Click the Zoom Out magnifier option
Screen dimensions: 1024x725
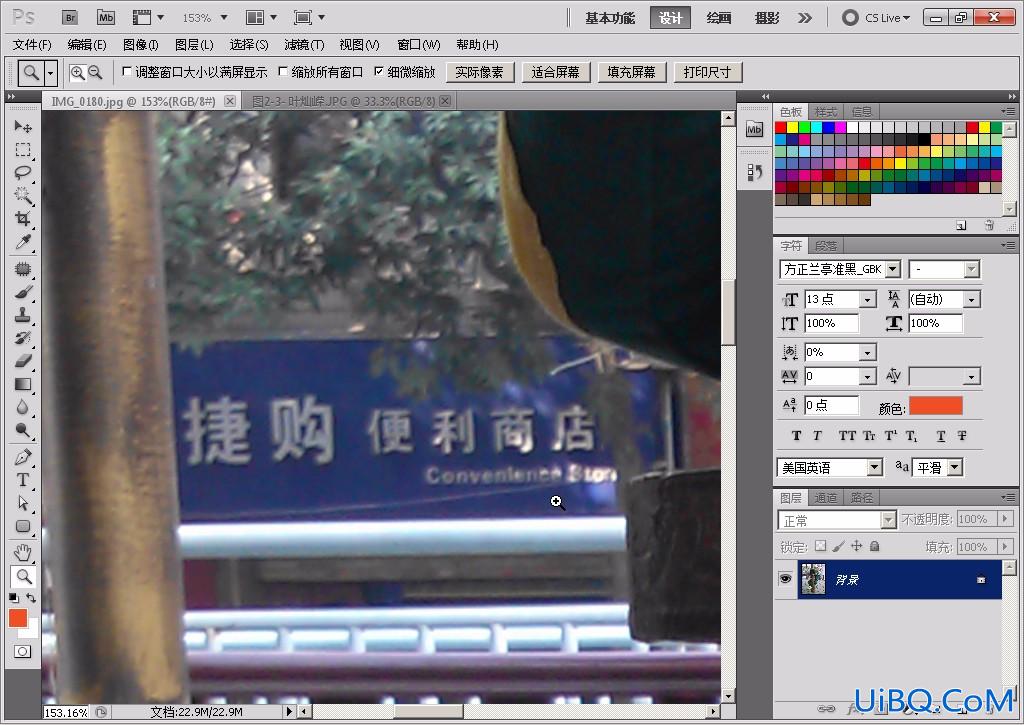pos(95,72)
